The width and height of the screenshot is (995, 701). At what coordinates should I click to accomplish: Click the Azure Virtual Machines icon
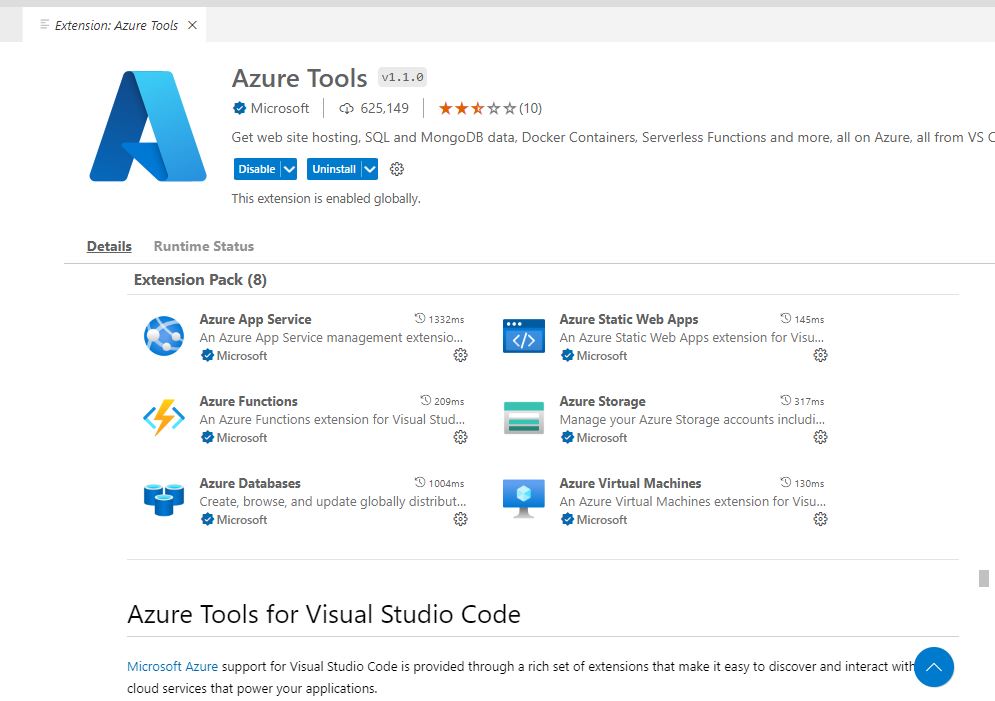524,499
